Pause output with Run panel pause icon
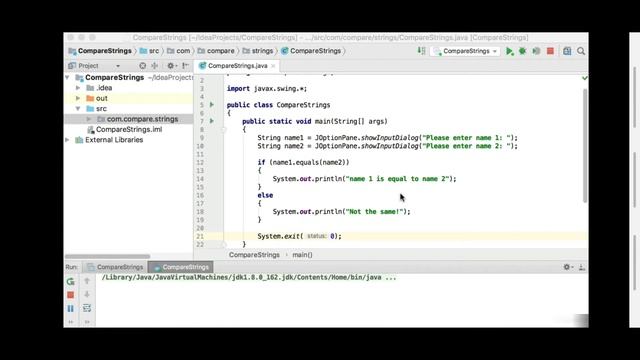Screen dimensions: 640x360 coord(71,309)
